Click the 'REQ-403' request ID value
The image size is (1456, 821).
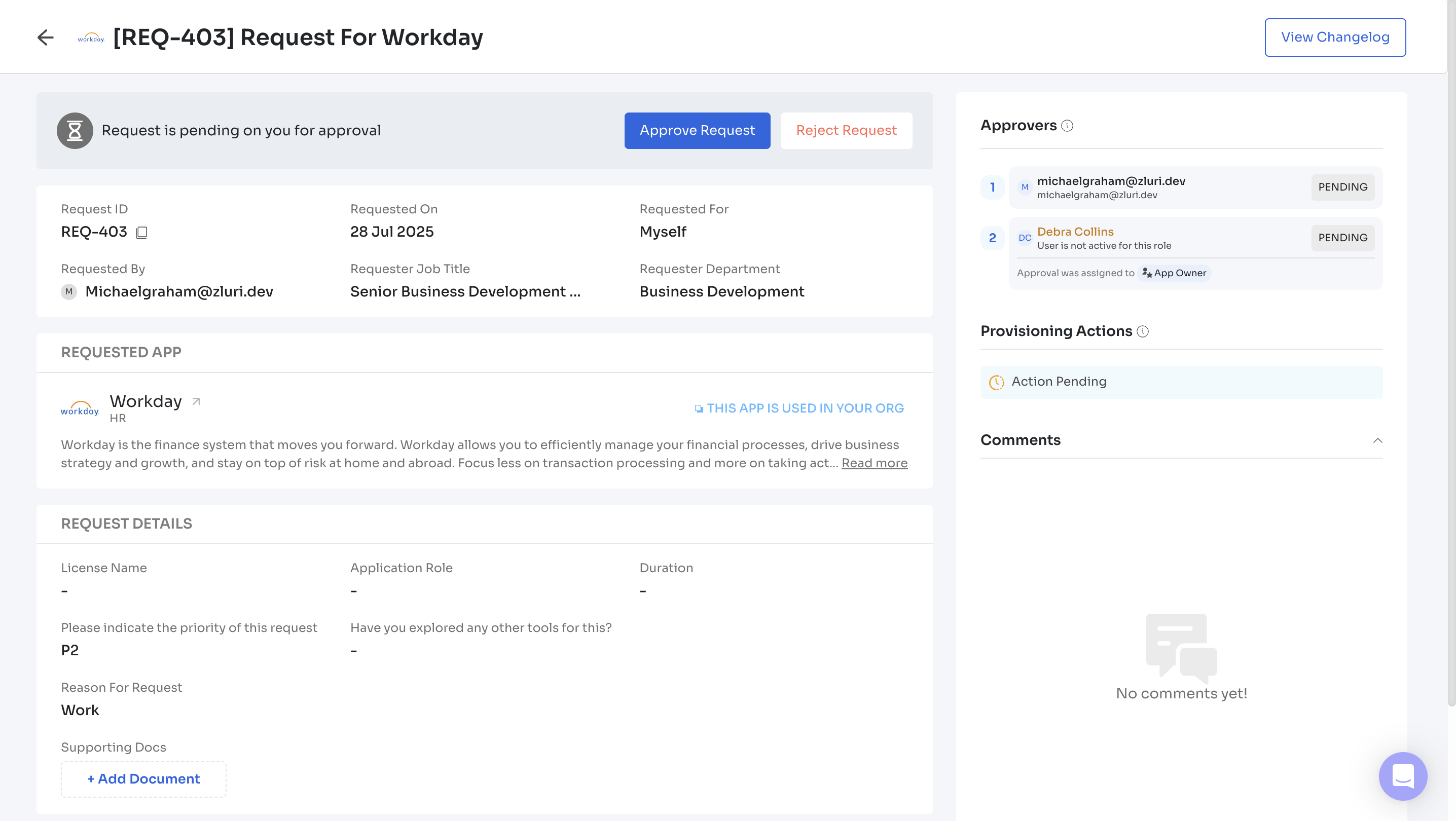click(94, 232)
